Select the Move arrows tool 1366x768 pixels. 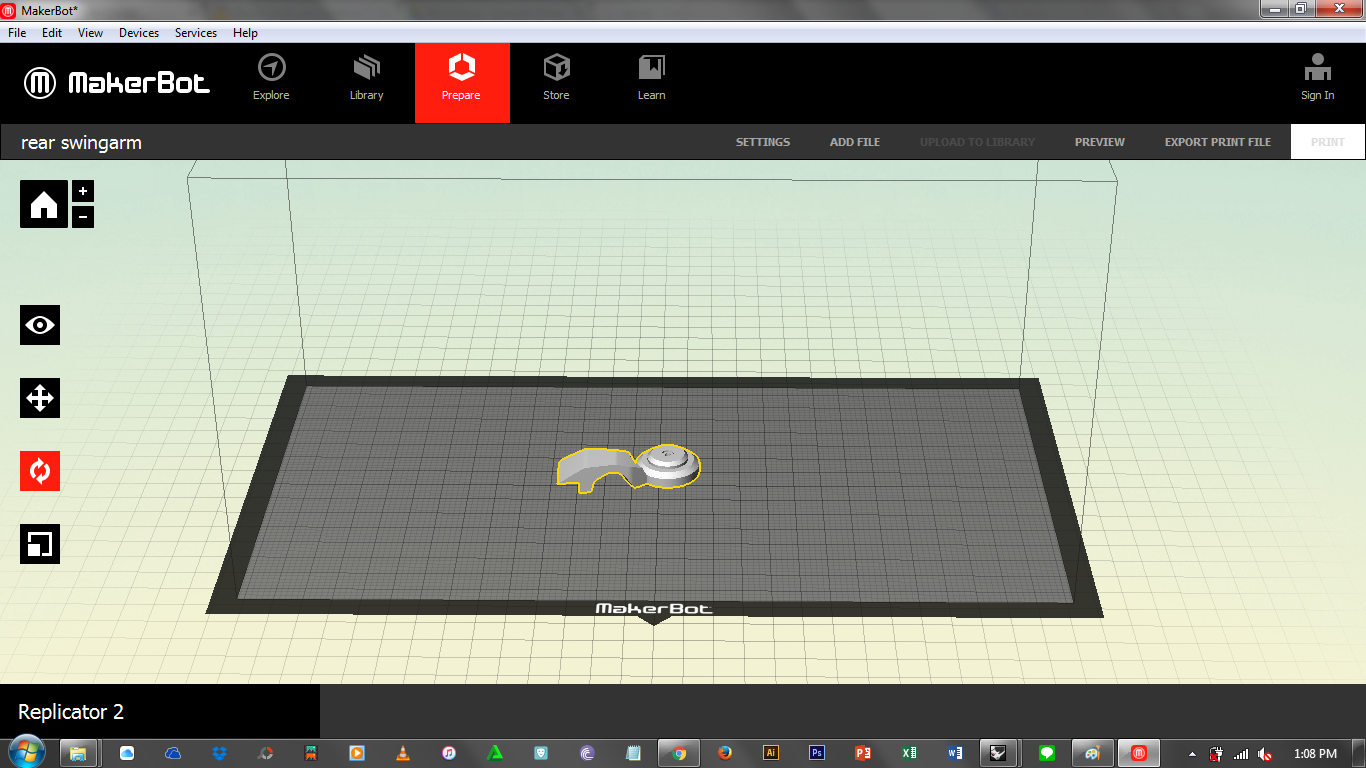[40, 398]
